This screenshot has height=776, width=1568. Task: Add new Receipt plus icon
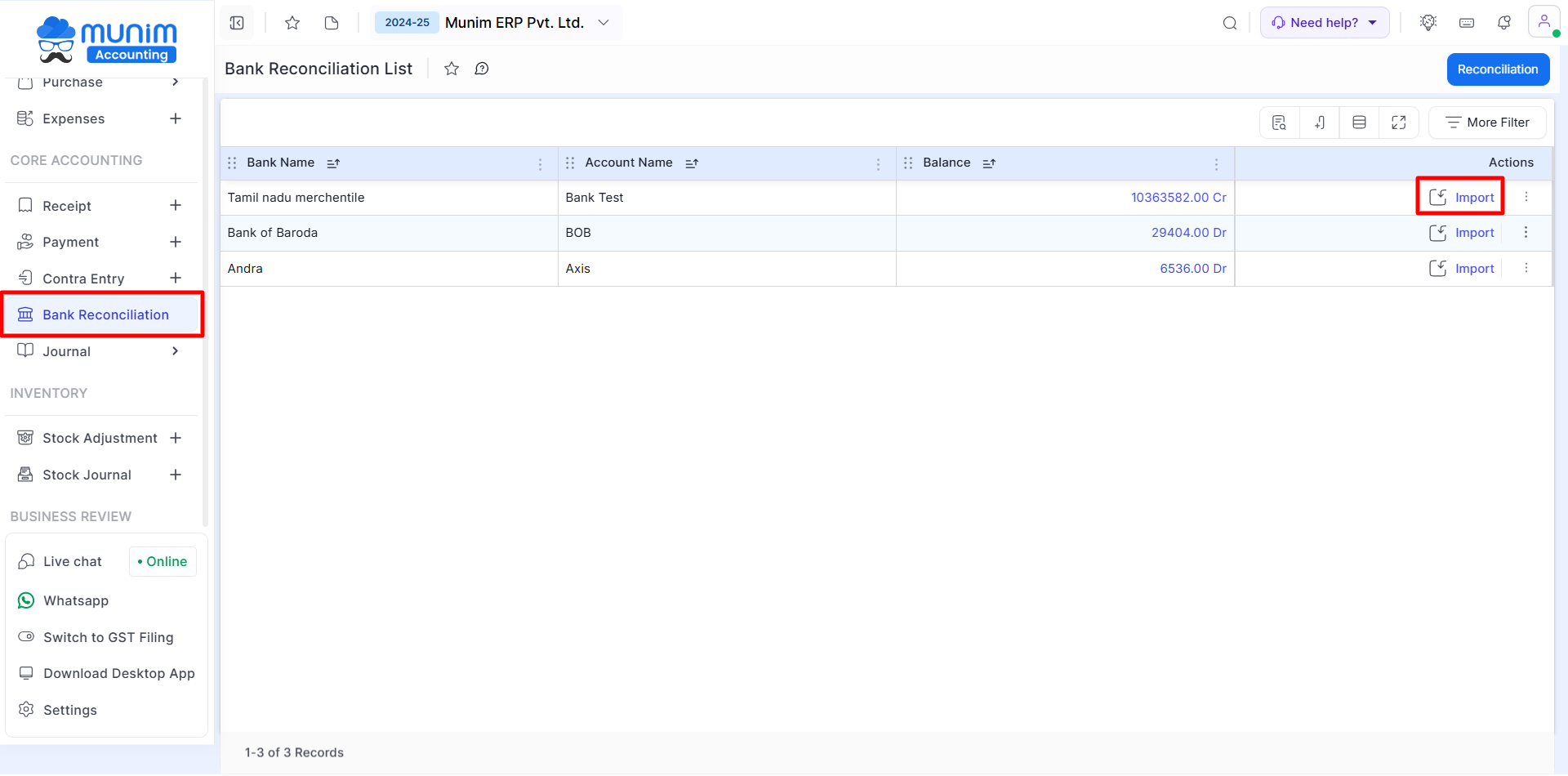point(176,205)
